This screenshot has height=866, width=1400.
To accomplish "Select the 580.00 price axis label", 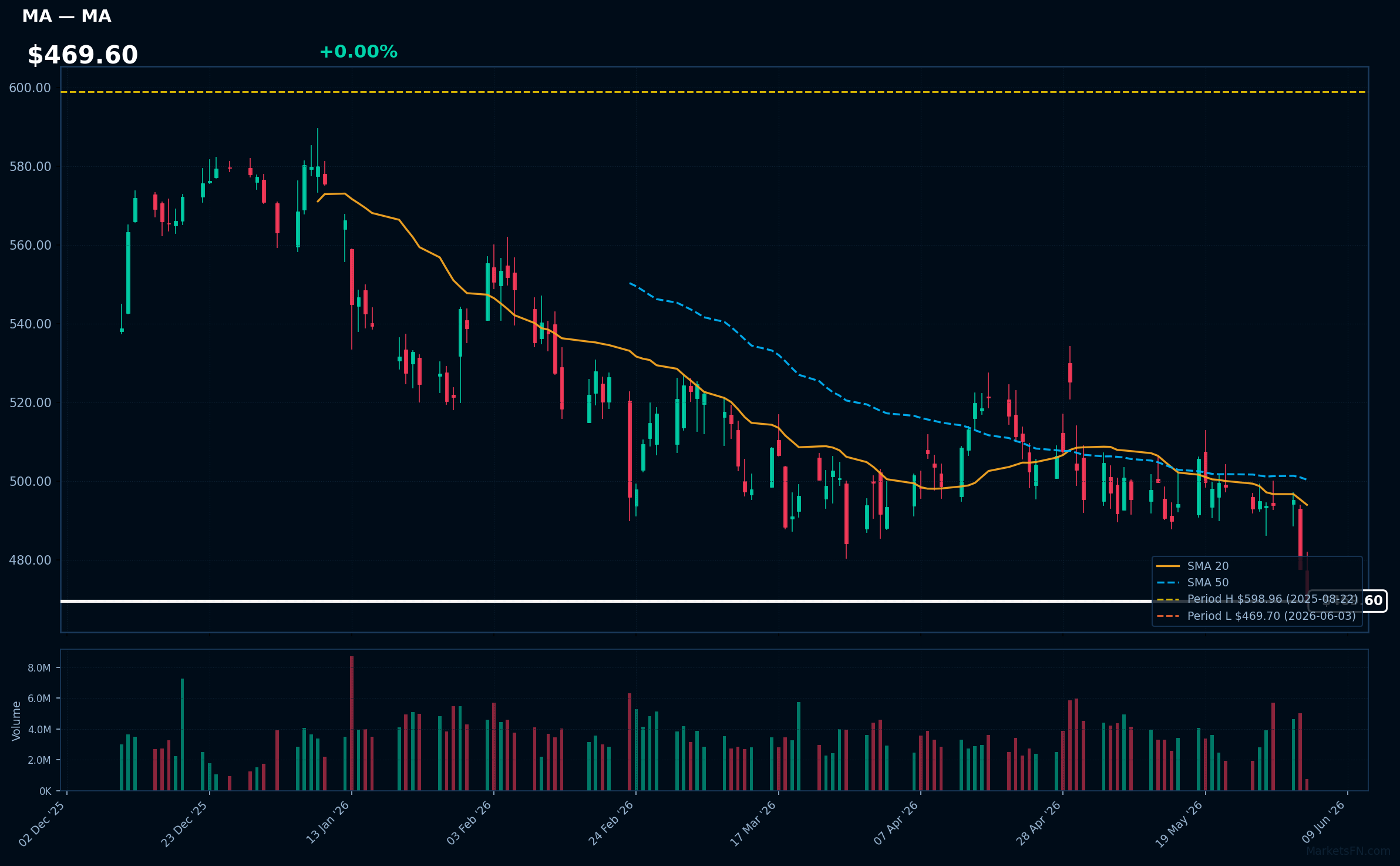I will [30, 167].
